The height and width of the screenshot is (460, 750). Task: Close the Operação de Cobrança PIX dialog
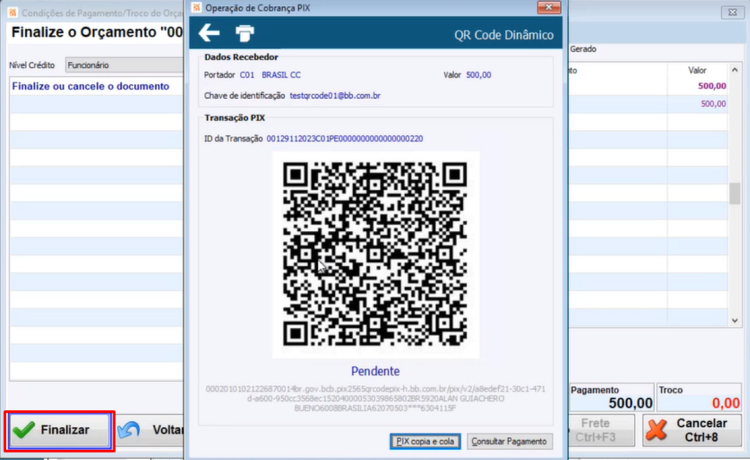click(x=549, y=7)
